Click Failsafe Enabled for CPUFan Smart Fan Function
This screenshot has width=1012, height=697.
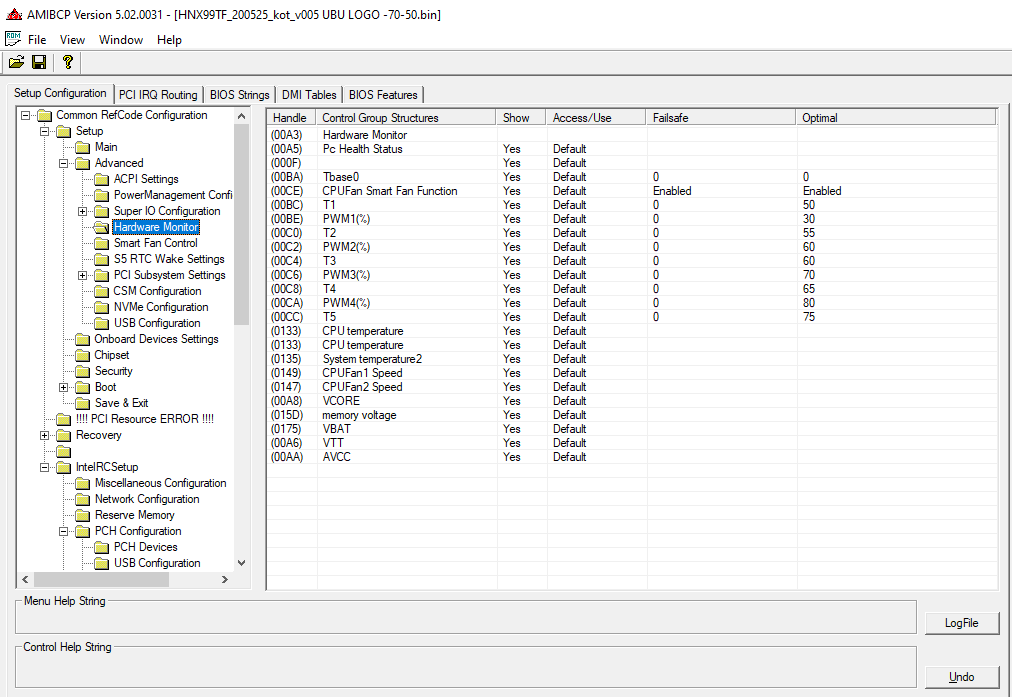pyautogui.click(x=672, y=191)
